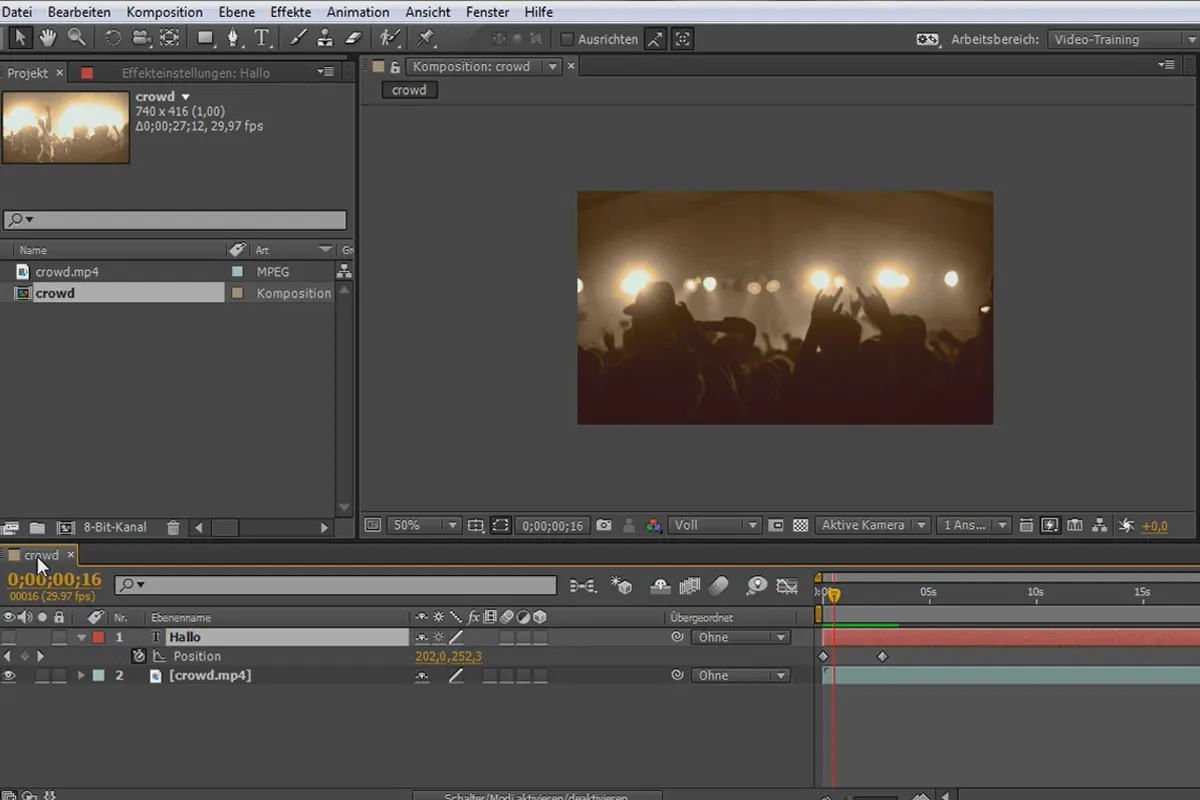Open the Aktive Kamera dropdown
The image size is (1200, 800).
point(873,525)
